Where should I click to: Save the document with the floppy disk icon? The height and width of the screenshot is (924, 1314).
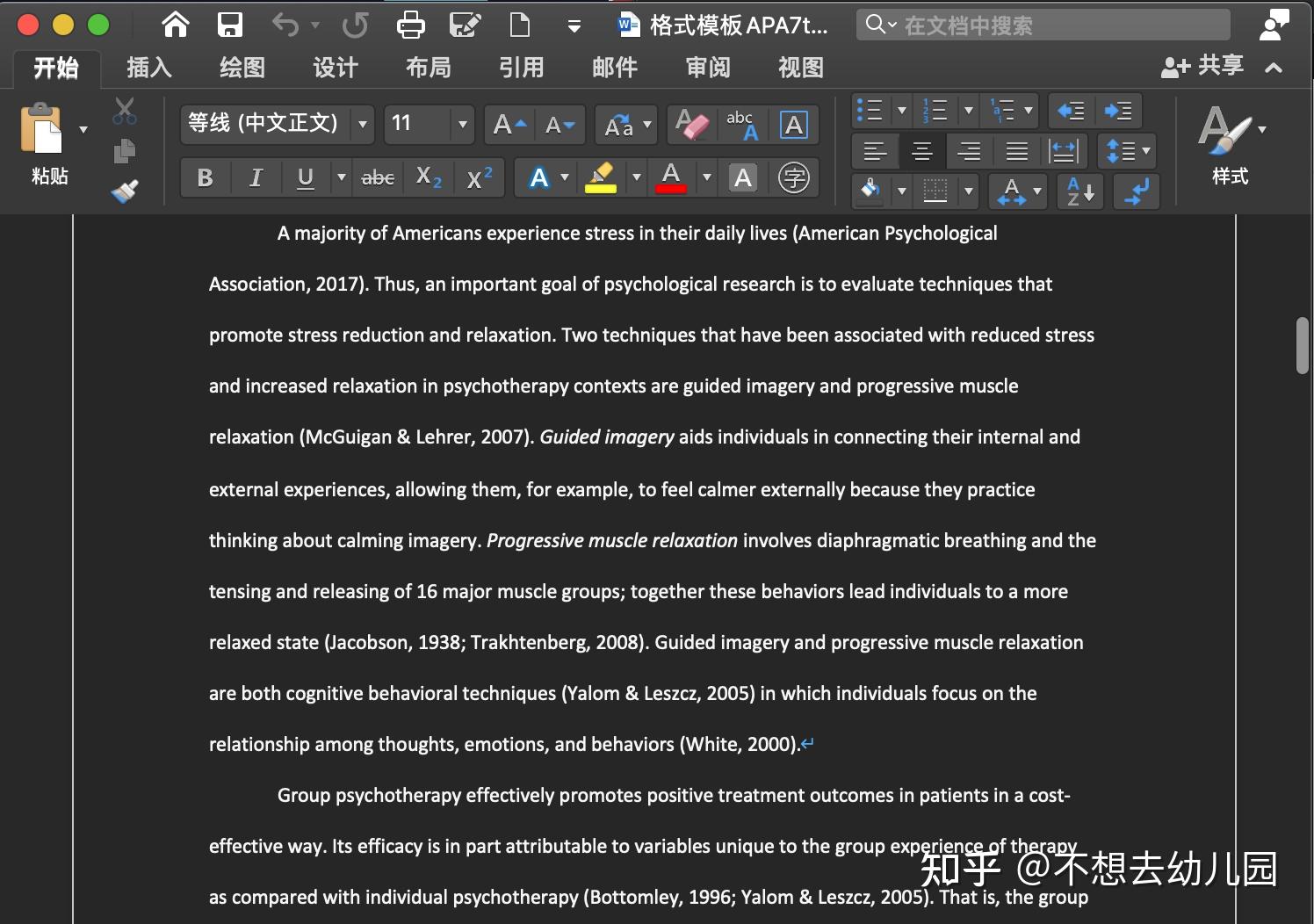230,25
